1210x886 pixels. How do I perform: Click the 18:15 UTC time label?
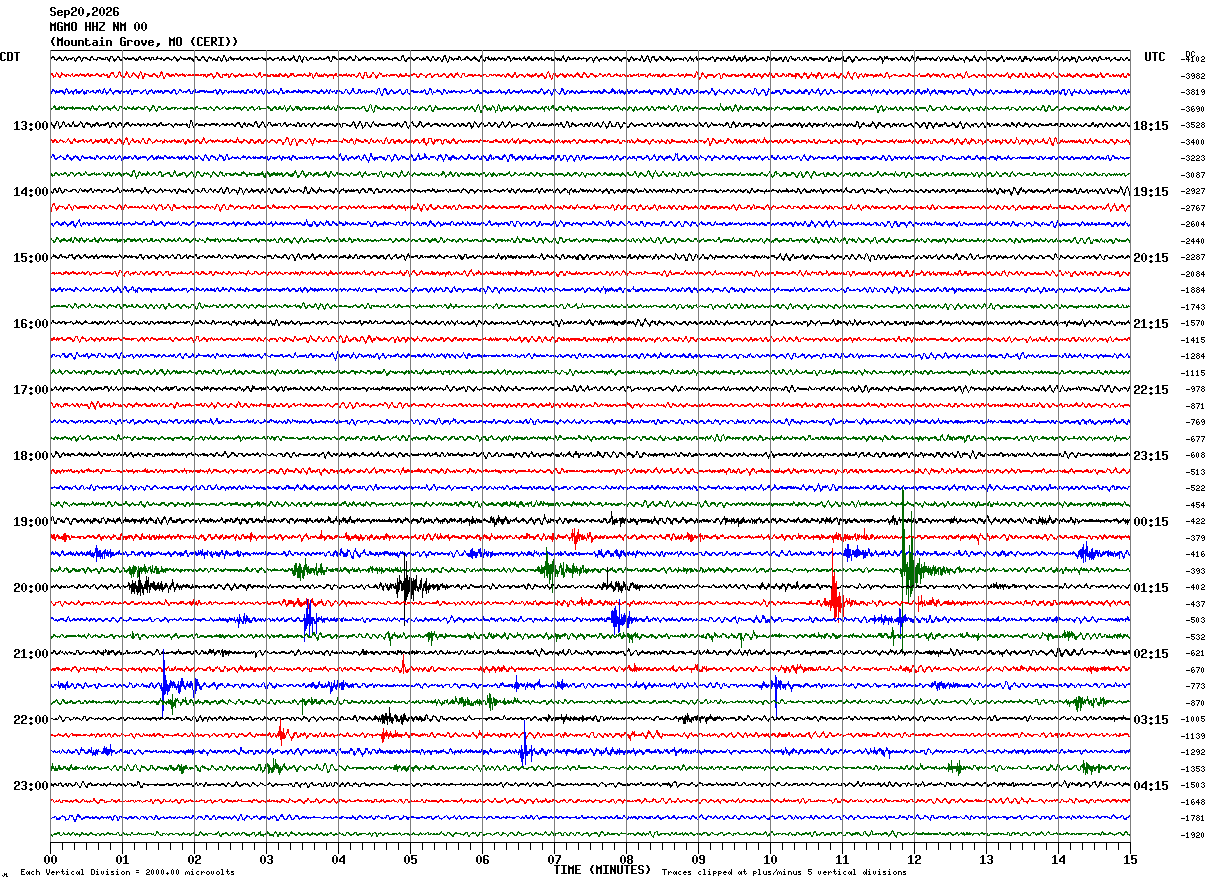click(1151, 126)
